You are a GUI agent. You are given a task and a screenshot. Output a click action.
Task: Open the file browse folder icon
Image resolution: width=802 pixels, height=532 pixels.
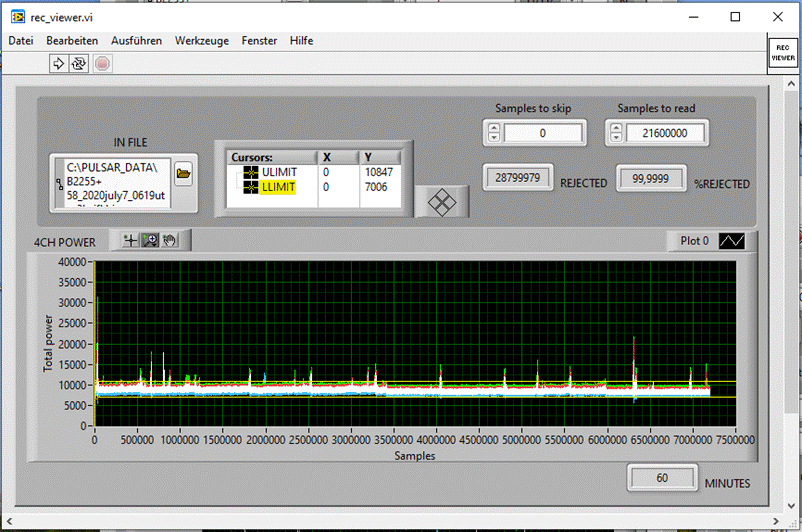tap(183, 174)
